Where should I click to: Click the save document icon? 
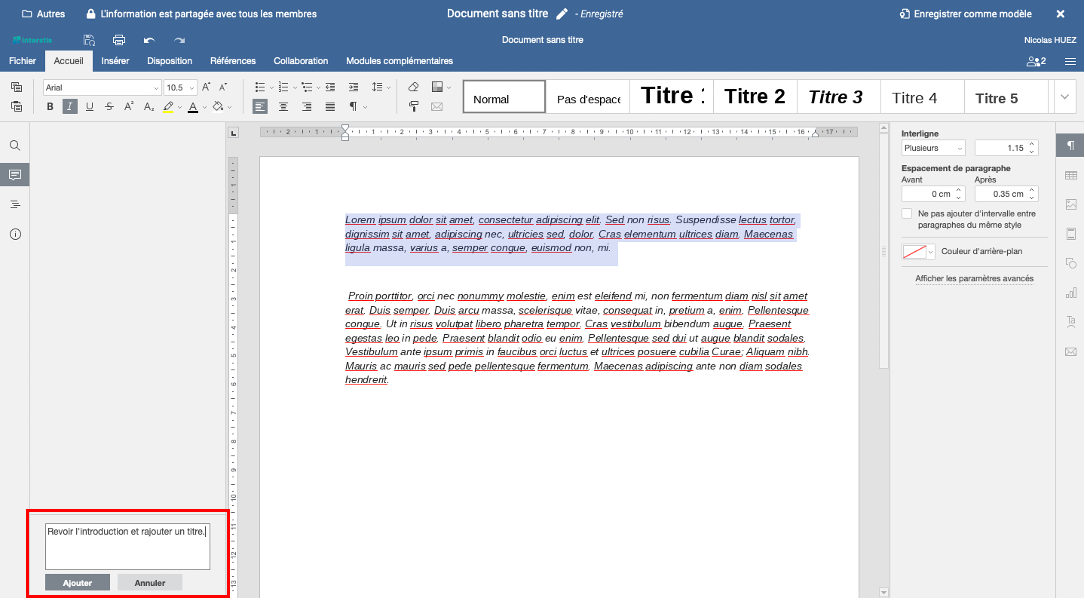click(89, 40)
